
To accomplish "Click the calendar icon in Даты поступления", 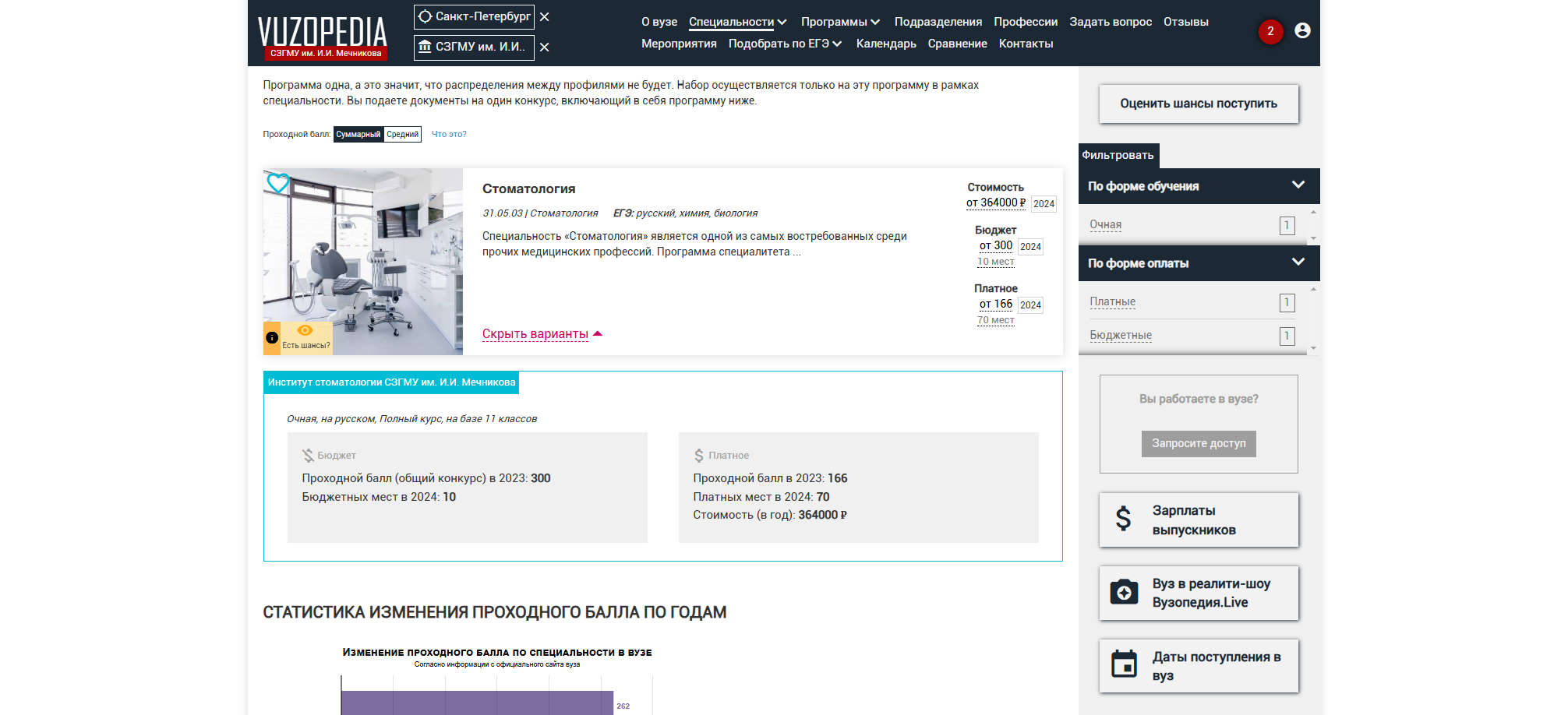I will click(1124, 664).
